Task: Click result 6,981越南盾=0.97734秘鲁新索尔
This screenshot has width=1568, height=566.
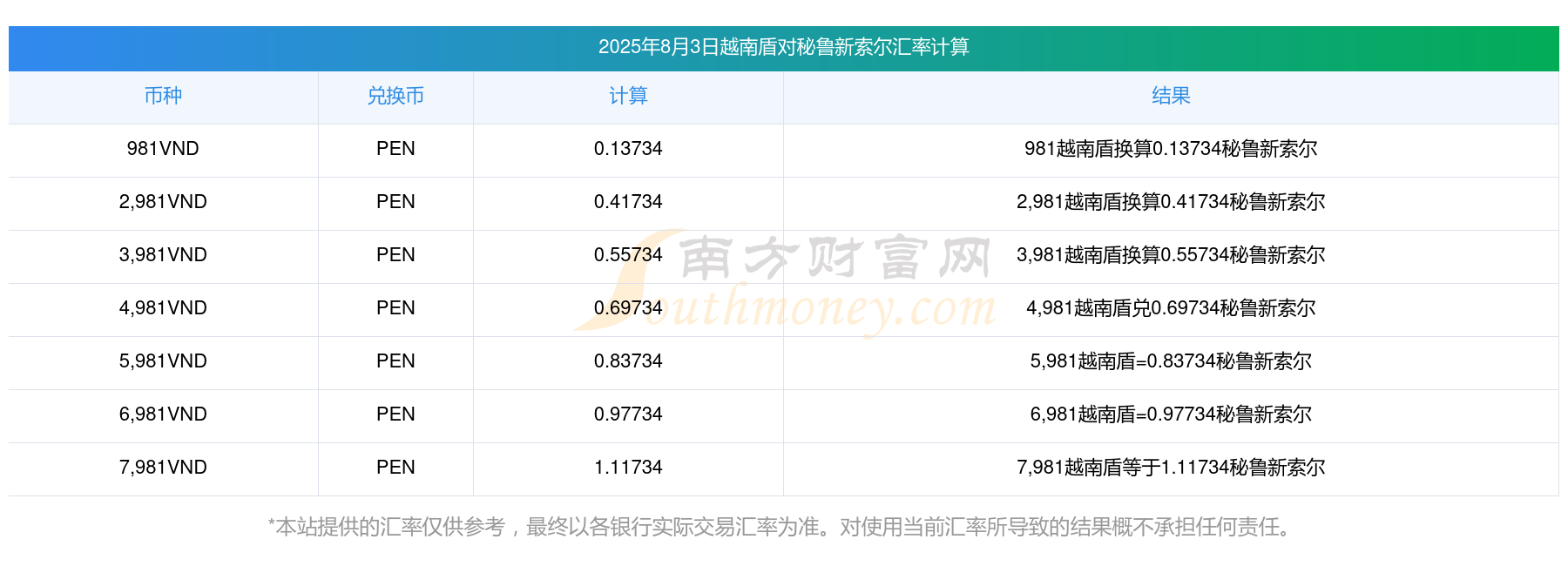Action: click(x=1171, y=414)
